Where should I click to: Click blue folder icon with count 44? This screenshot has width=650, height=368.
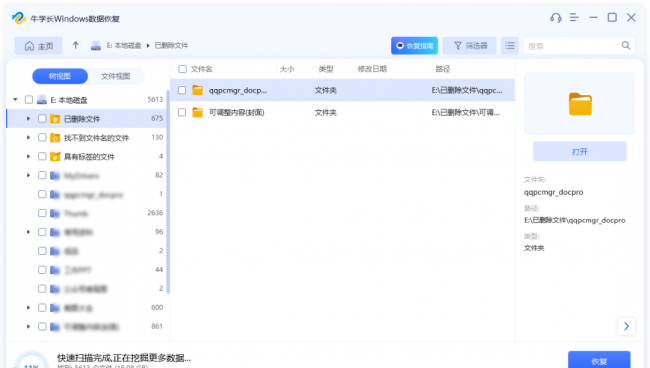click(x=55, y=270)
